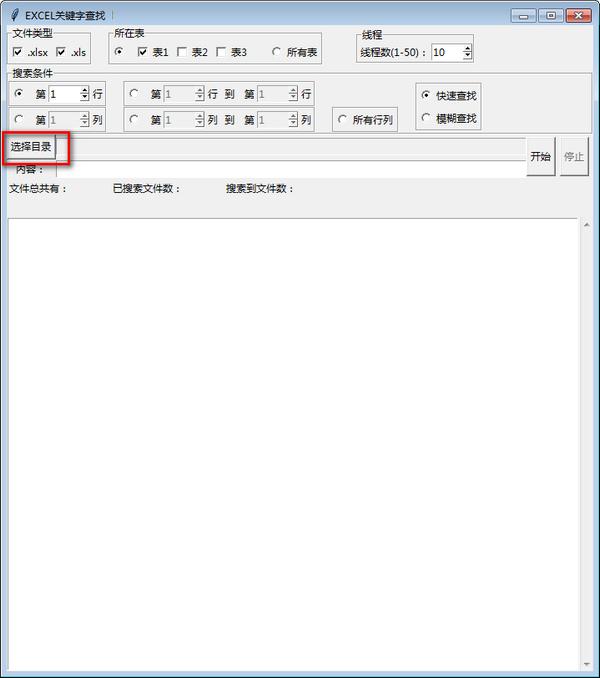Image resolution: width=600 pixels, height=678 pixels.
Task: Click the 选择目录 button
Action: tap(31, 147)
